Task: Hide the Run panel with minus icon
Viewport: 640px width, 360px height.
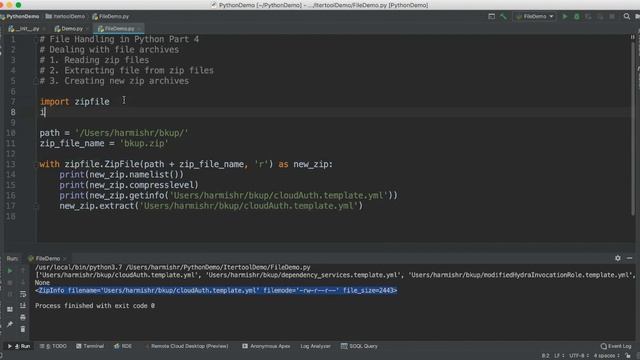Action: pos(629,258)
